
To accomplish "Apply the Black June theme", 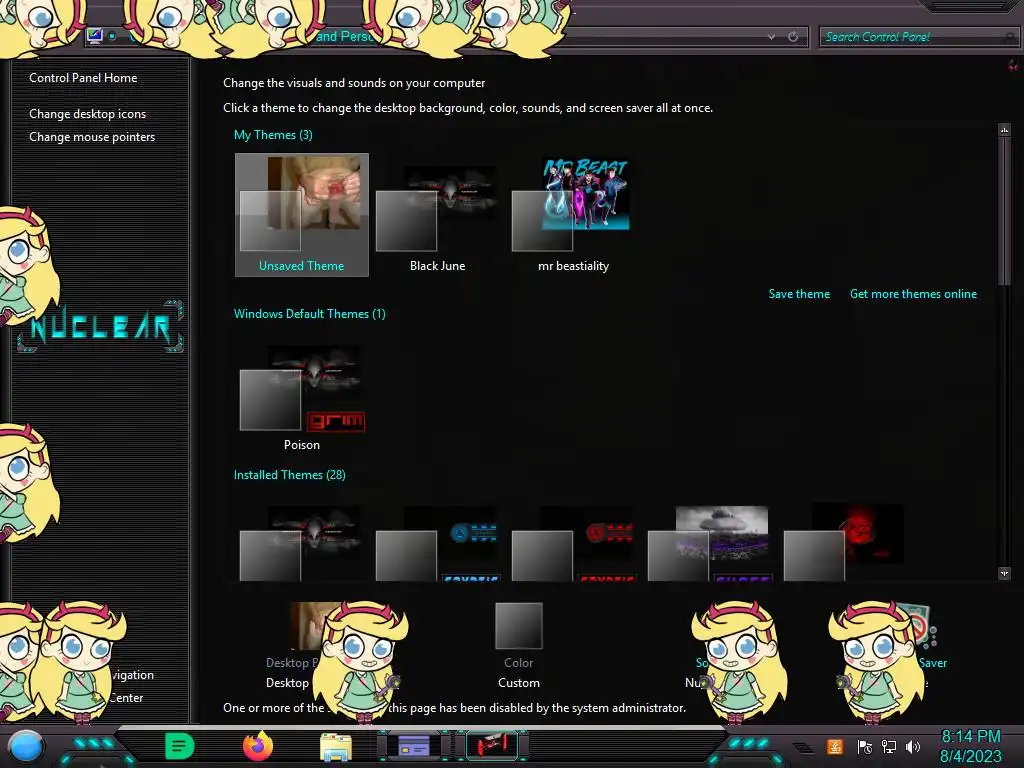I will pos(438,215).
